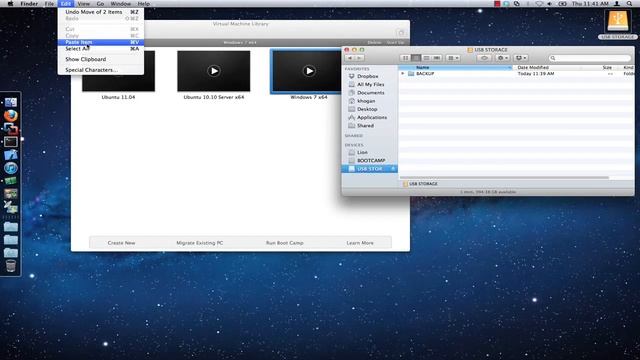Image resolution: width=640 pixels, height=360 pixels.
Task: Select Undo Move of 2 Items
Action: point(101,12)
